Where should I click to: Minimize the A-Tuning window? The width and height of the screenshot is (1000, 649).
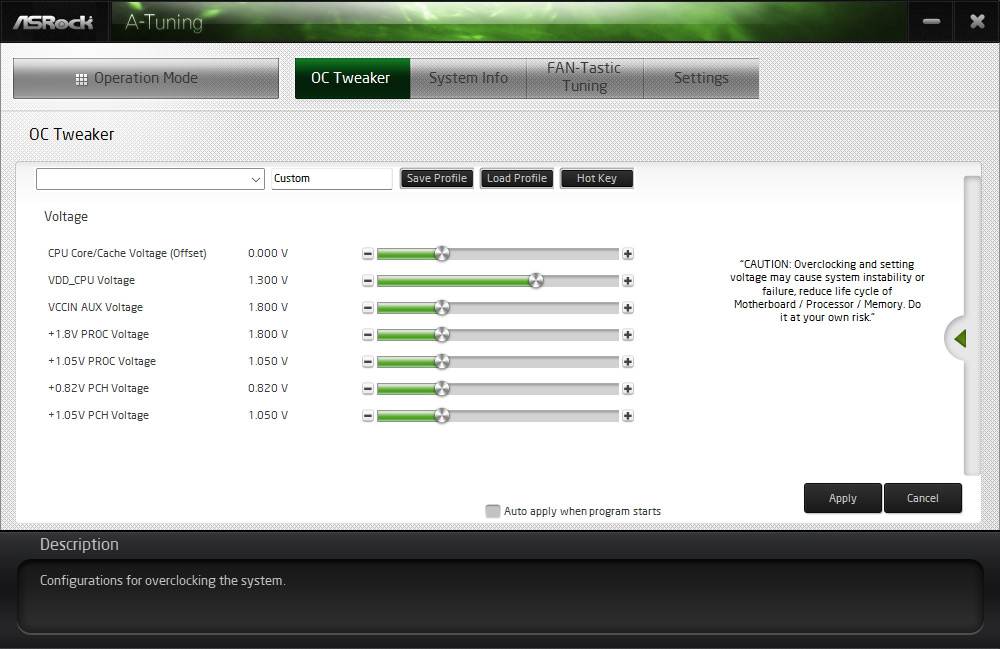(931, 22)
